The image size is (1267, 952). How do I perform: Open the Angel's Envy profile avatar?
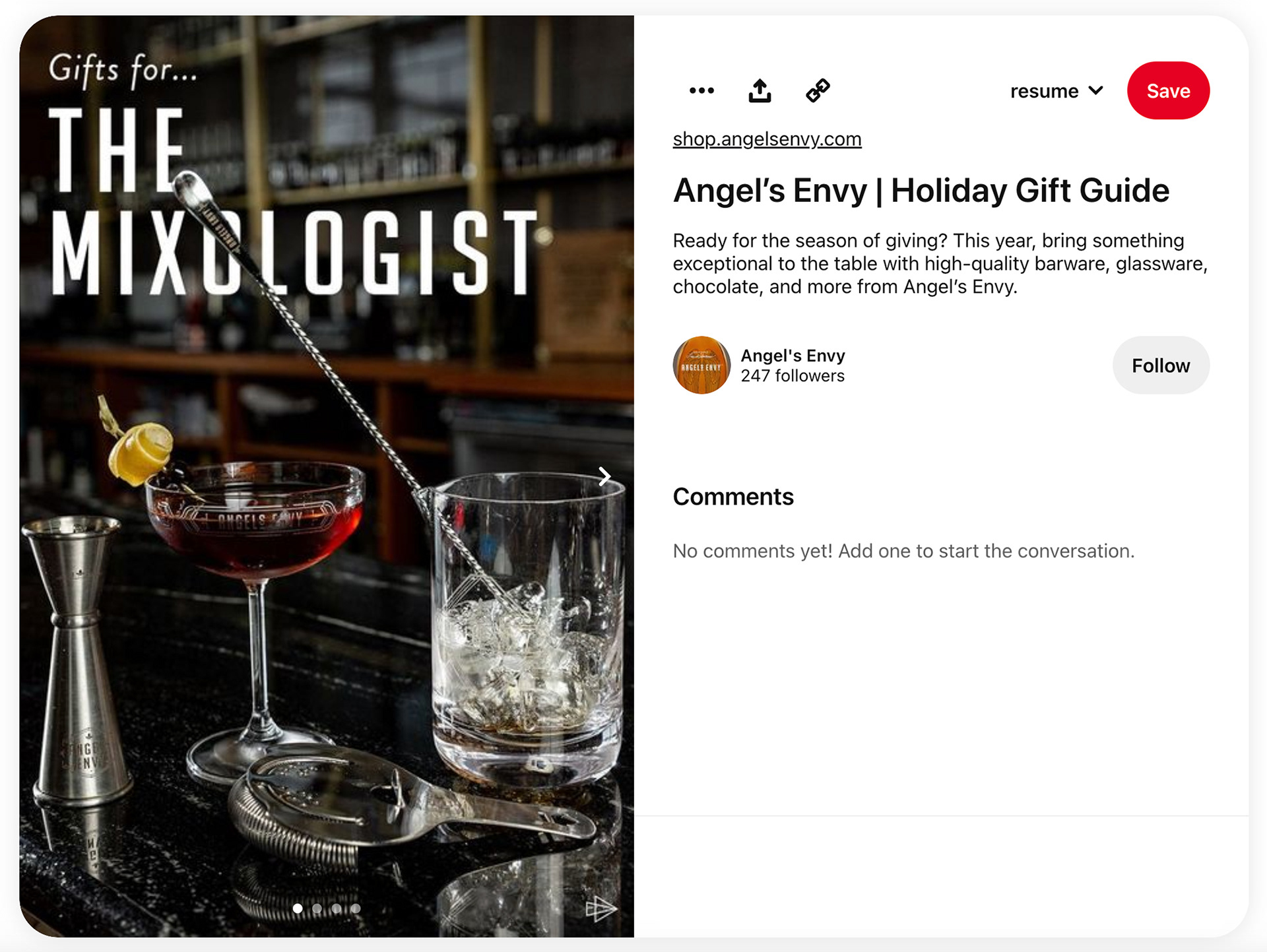701,365
